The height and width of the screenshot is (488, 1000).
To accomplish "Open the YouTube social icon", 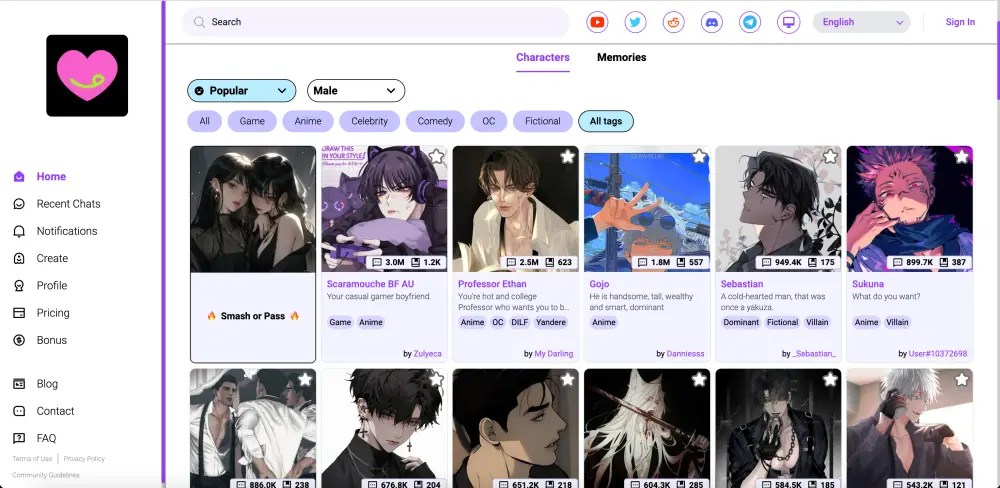I will pyautogui.click(x=597, y=22).
